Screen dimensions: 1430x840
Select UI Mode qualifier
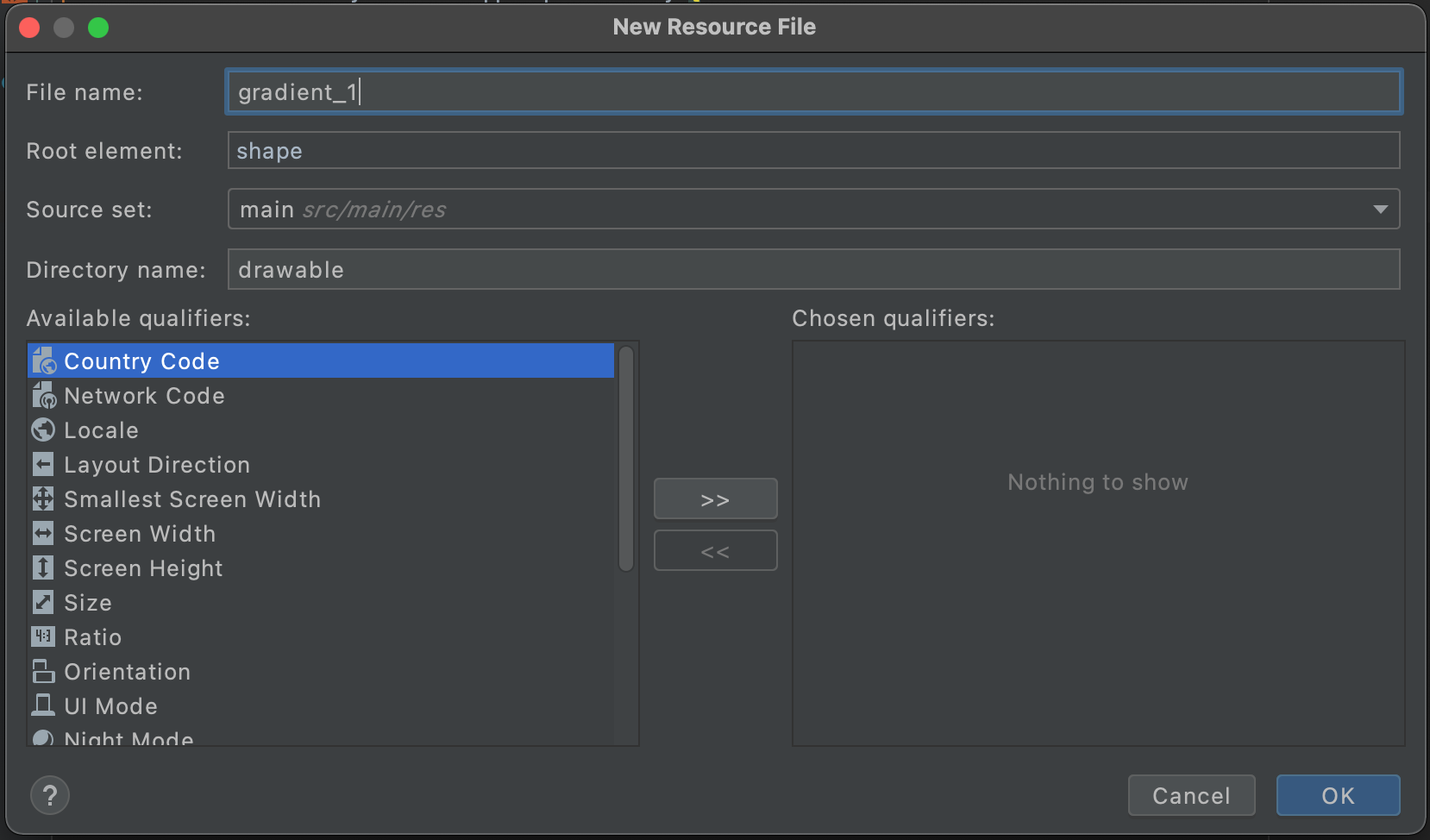(x=321, y=705)
